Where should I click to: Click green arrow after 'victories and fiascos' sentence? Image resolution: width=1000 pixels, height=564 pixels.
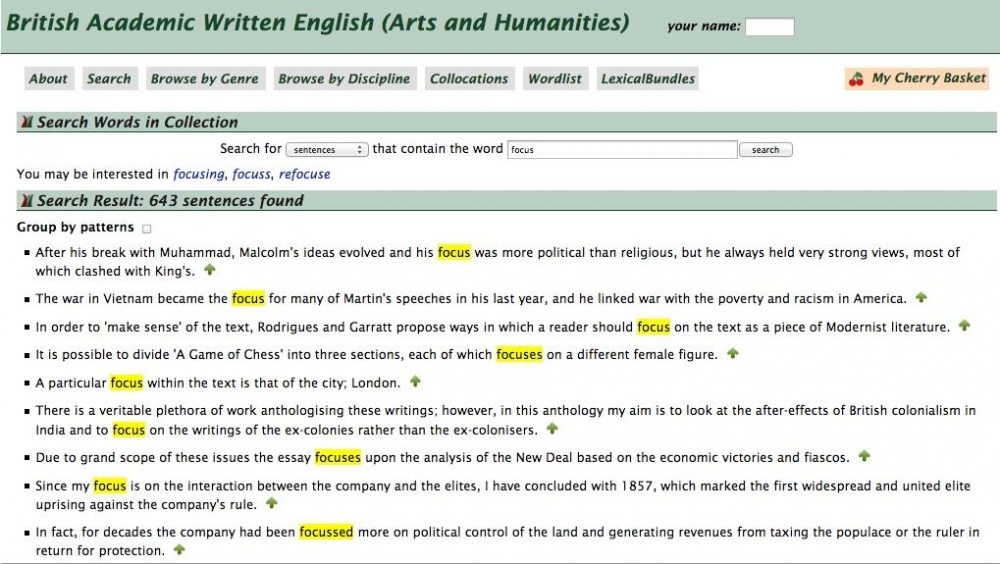864,456
